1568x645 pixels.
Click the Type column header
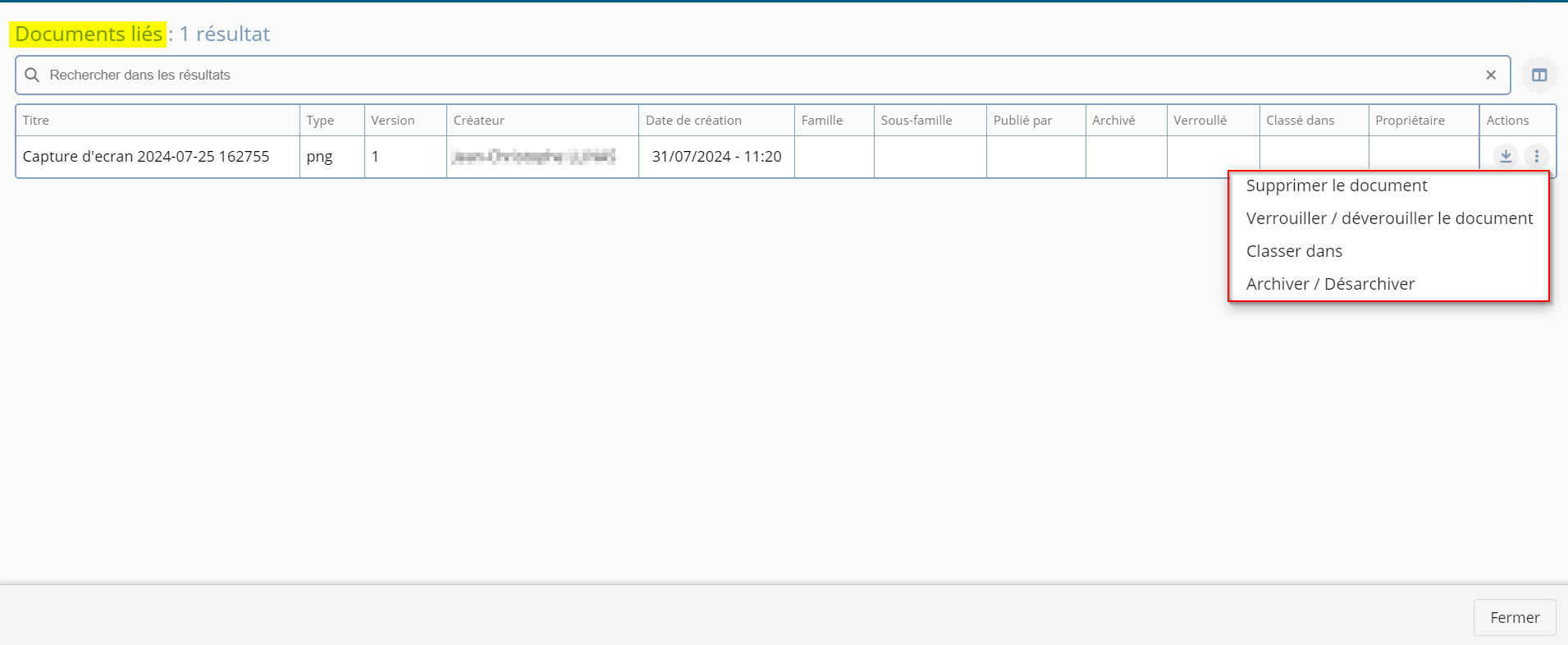[x=320, y=120]
